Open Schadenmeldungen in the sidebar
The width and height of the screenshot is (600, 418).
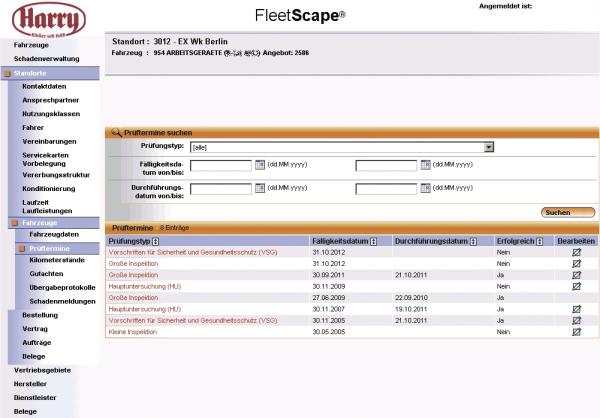click(62, 302)
